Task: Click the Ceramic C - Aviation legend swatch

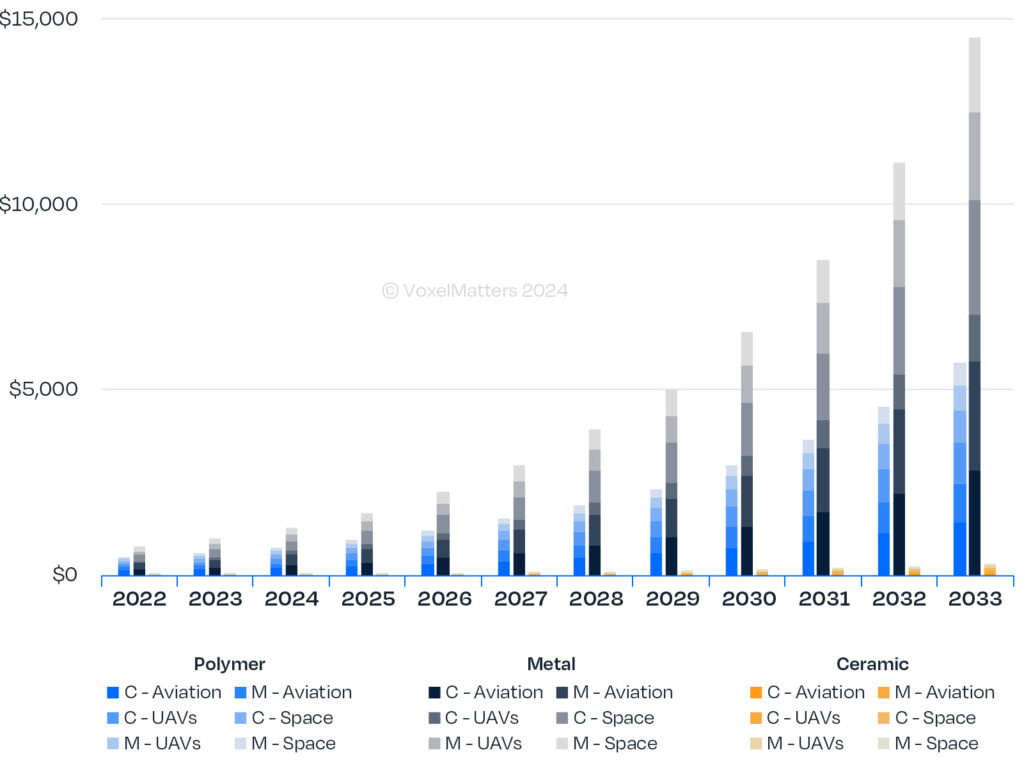Action: click(755, 692)
